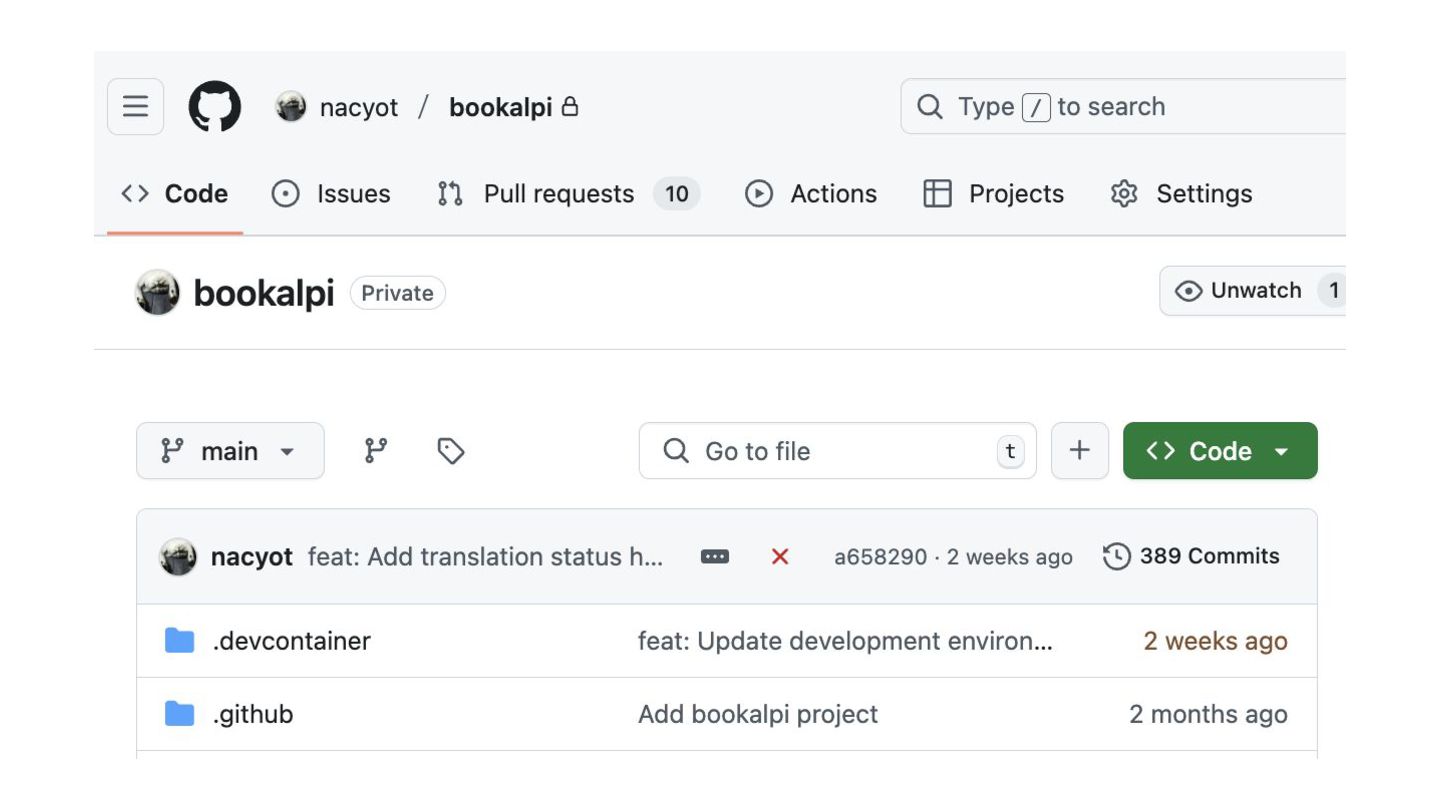Screen dimensions: 1440x810
Task: Open tags via the tag icon
Action: tap(451, 451)
